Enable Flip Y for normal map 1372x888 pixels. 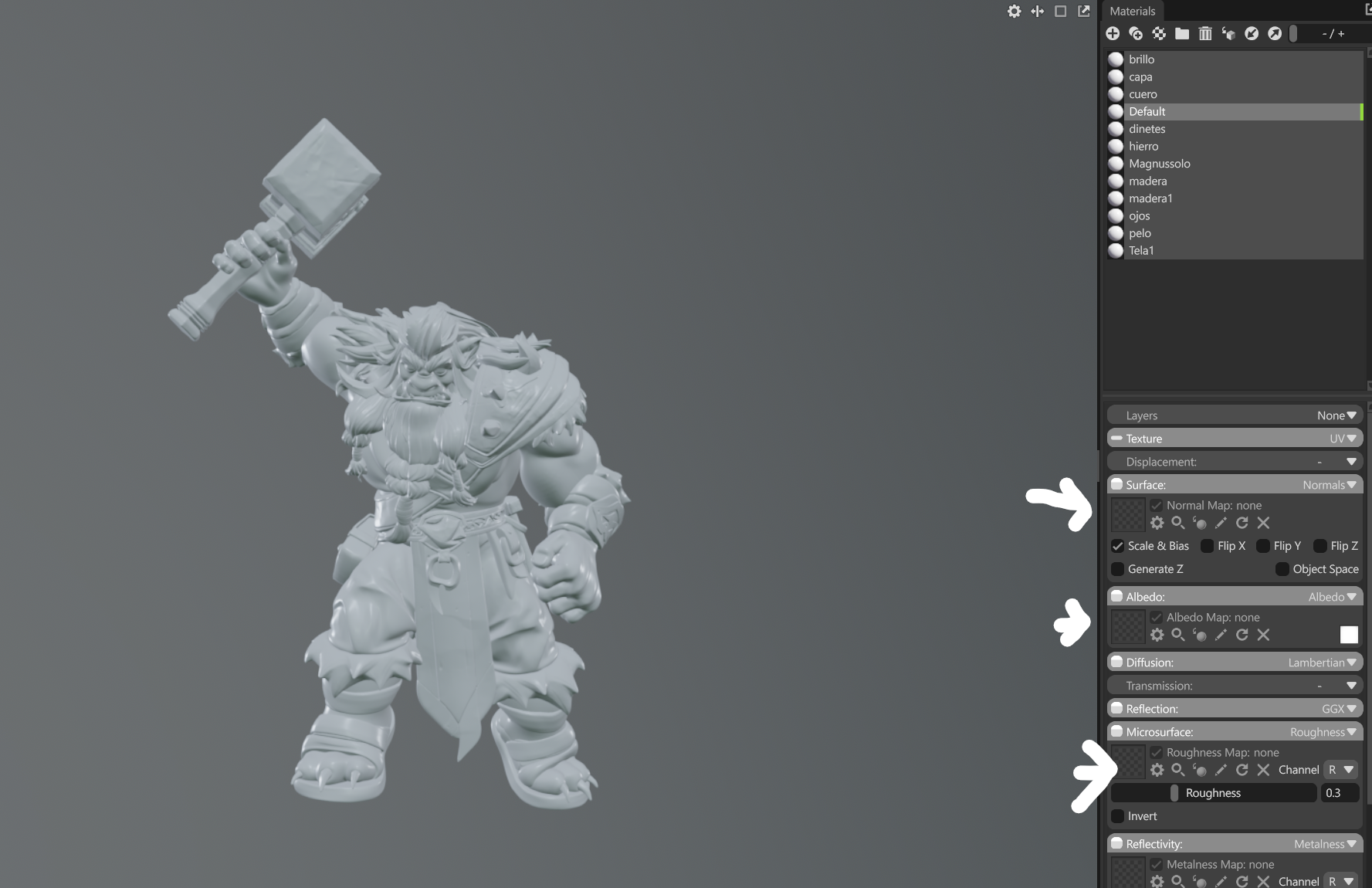[x=1263, y=546]
